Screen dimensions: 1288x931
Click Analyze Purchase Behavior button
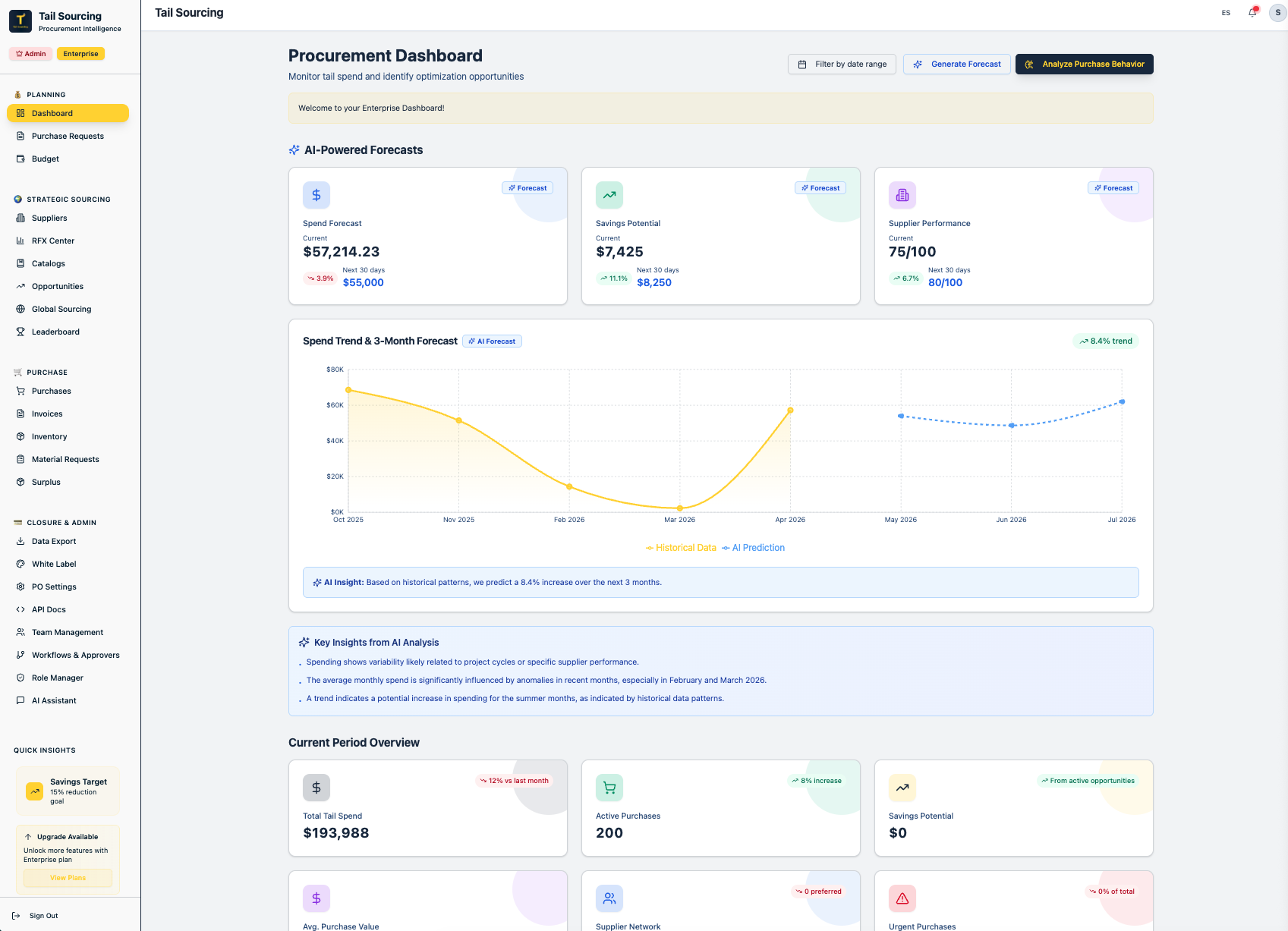(1084, 64)
